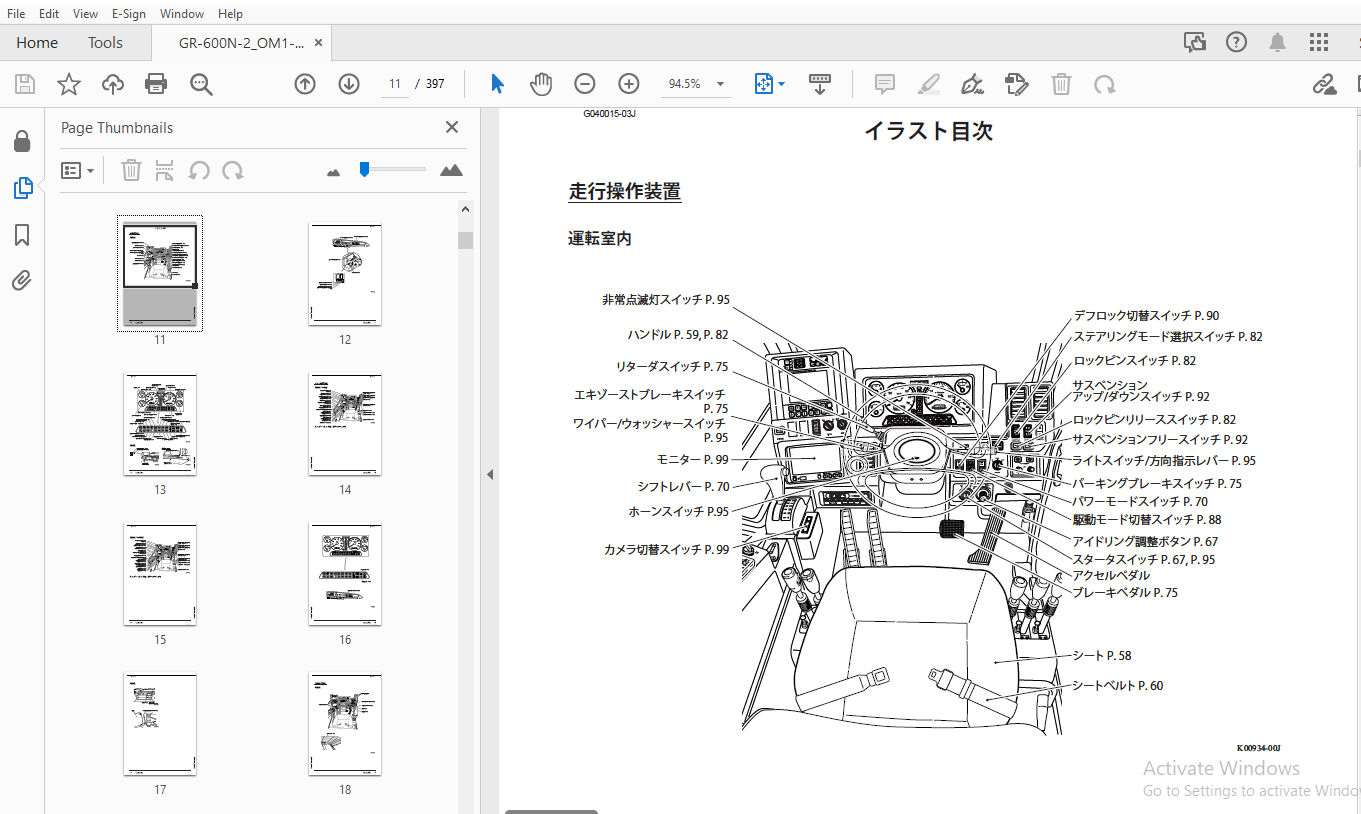Click the Save file icon
The image size is (1361, 814).
click(x=25, y=84)
